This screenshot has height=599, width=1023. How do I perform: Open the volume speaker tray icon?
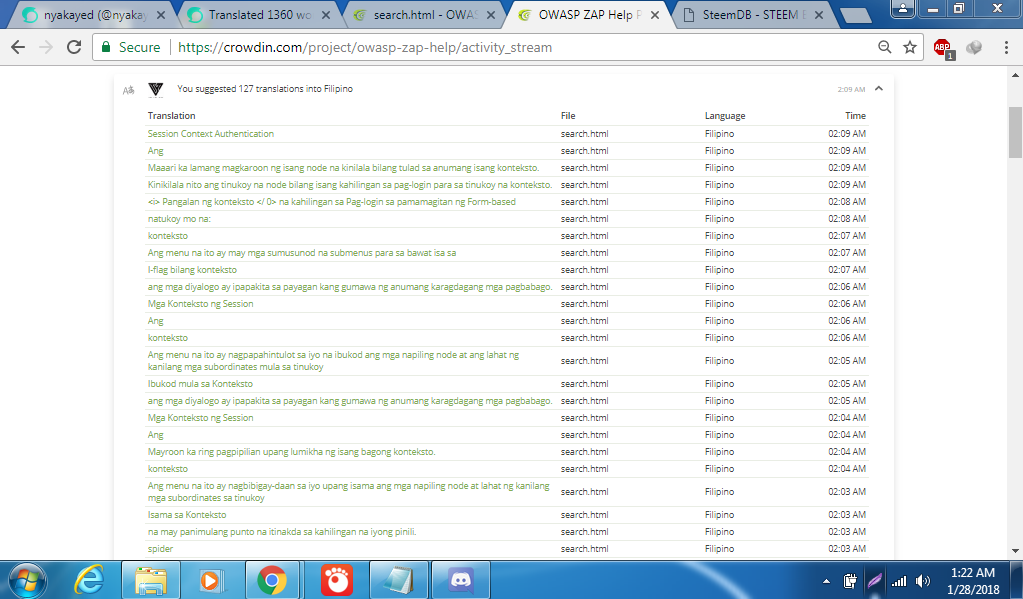coord(923,581)
